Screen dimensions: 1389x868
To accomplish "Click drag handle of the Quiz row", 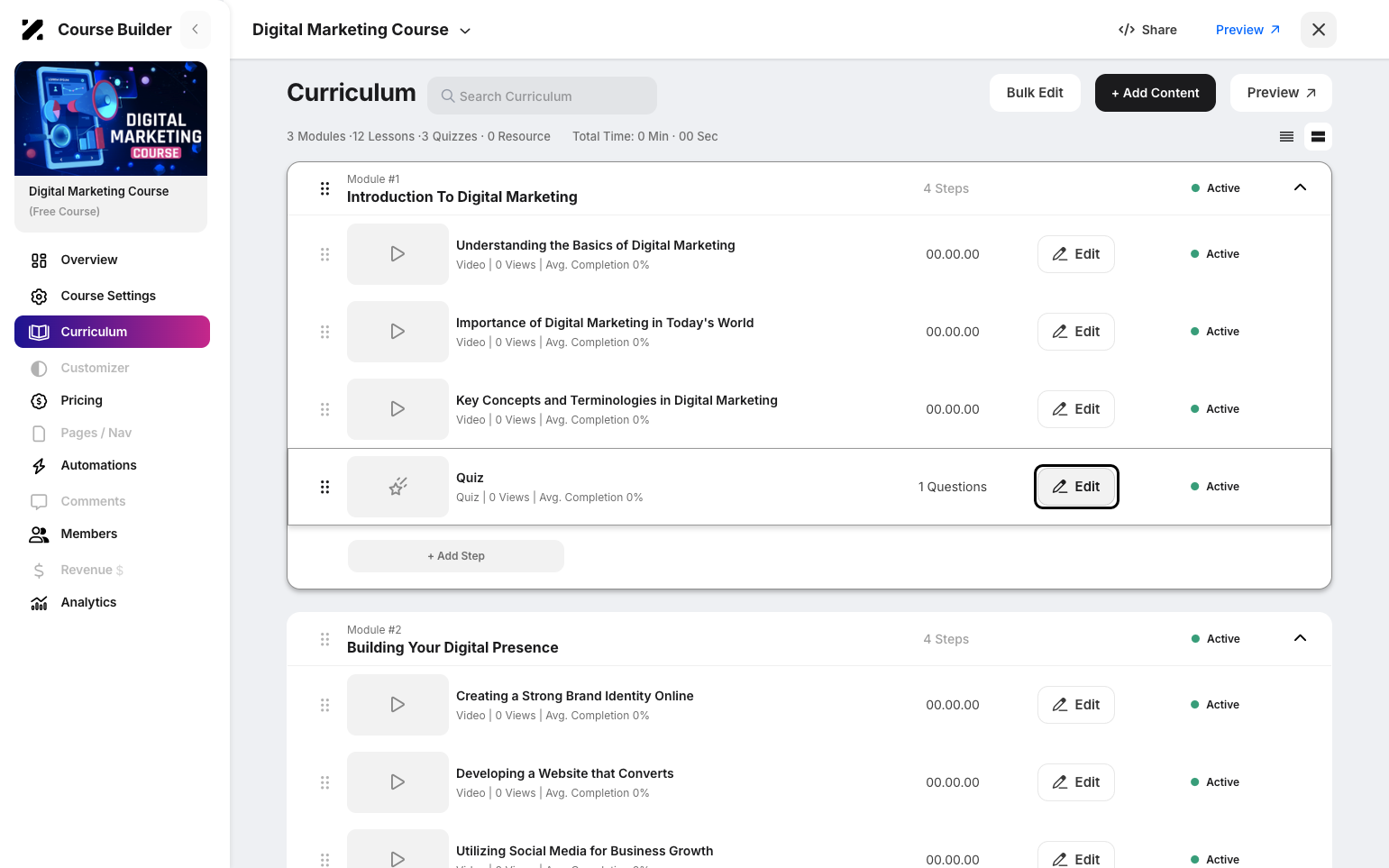I will pos(324,487).
